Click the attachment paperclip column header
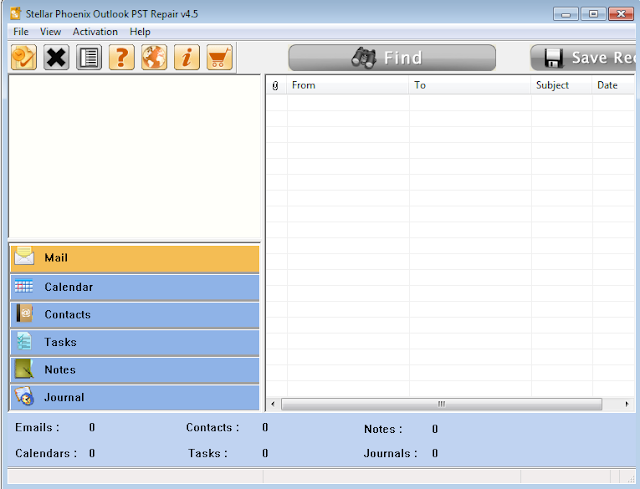 pos(276,85)
